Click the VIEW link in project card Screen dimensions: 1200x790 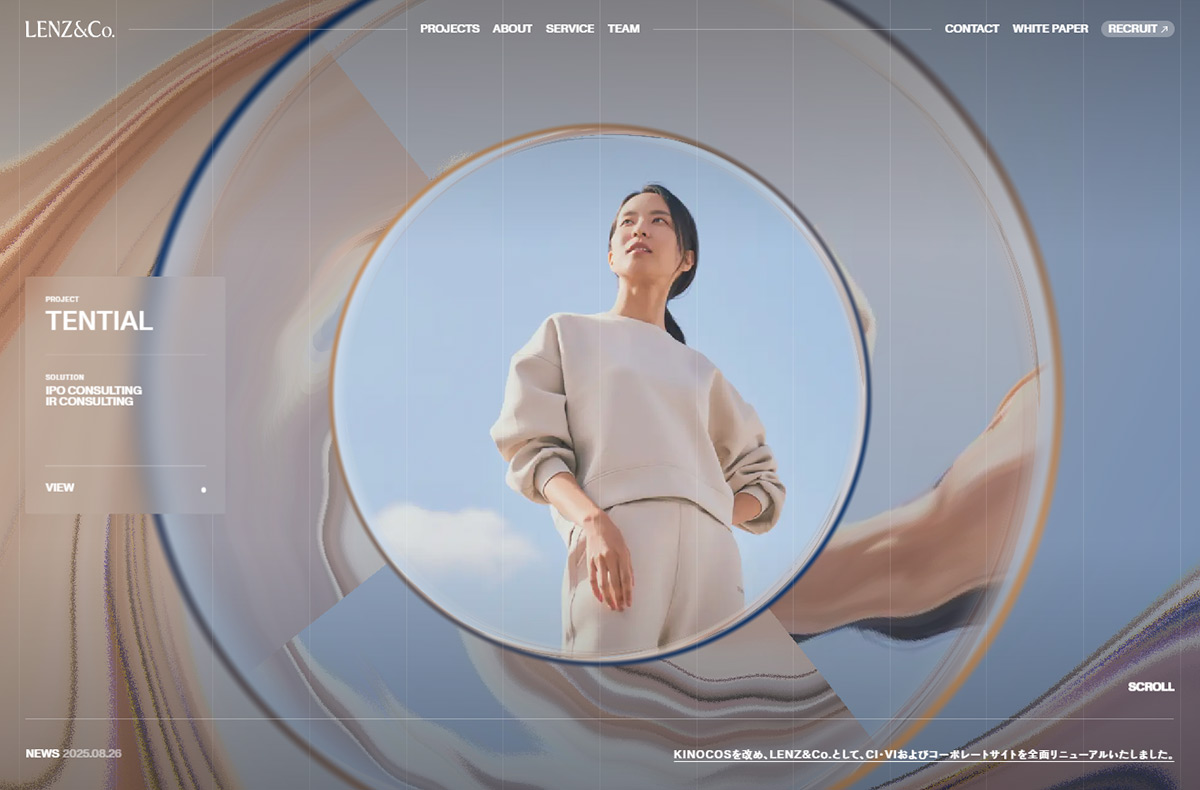60,488
